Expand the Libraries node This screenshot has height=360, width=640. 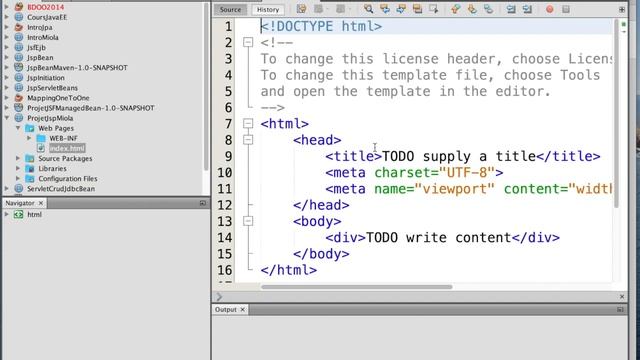click(x=18, y=169)
